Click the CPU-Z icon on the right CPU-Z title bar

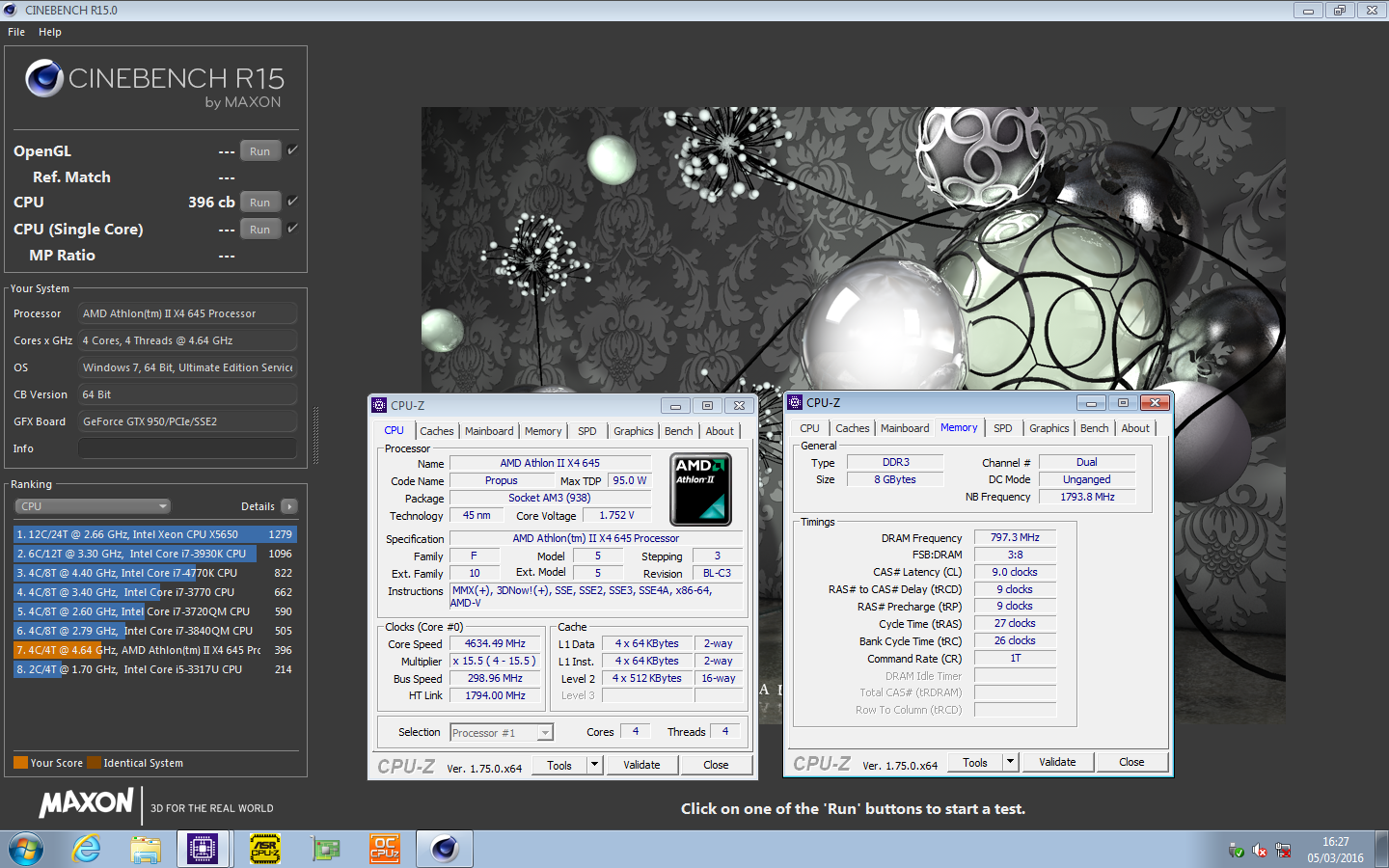click(795, 402)
